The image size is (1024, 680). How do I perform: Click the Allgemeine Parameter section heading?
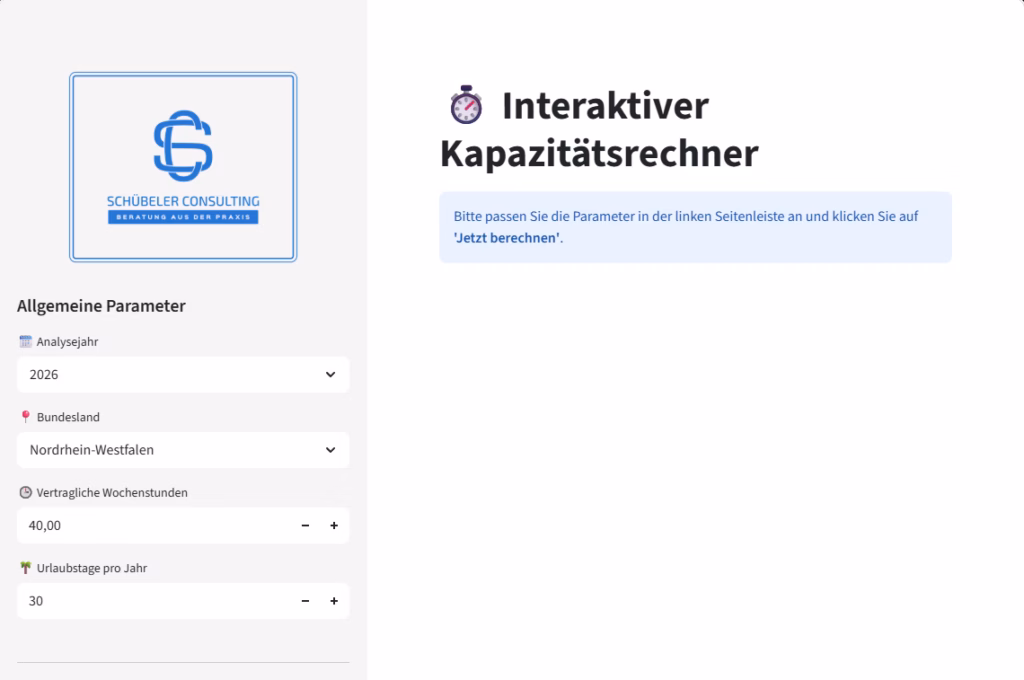pos(101,306)
